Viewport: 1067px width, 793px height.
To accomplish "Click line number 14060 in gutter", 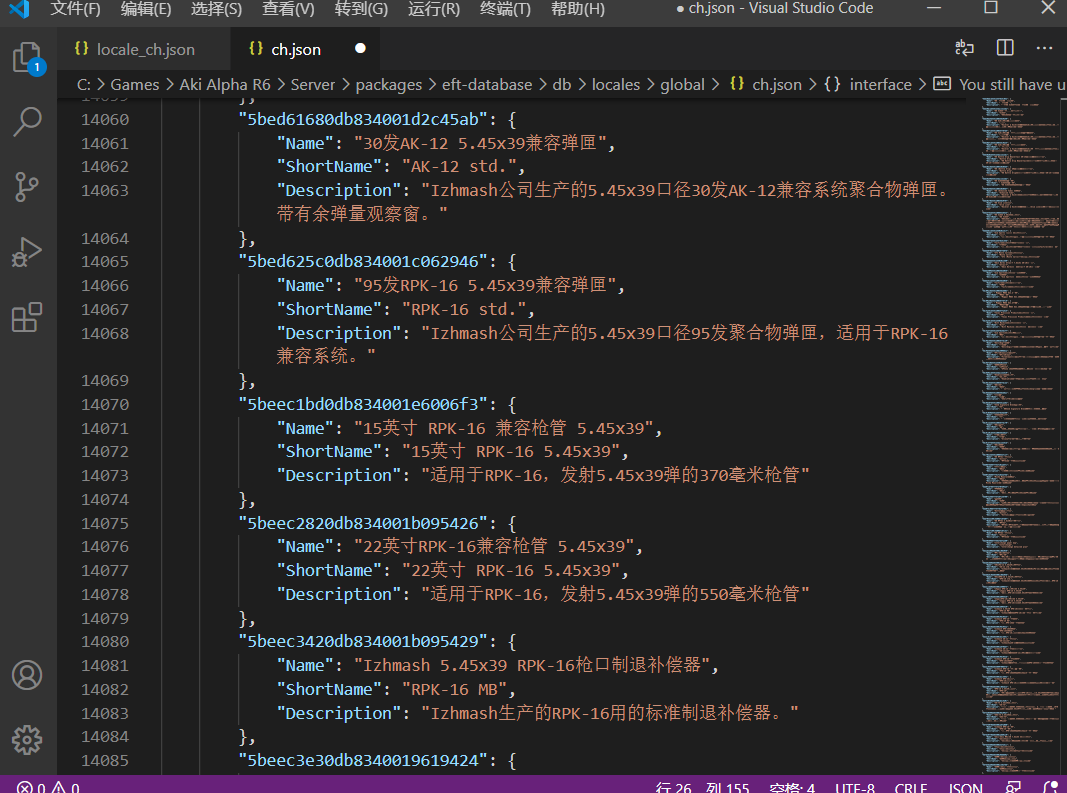I will 105,119.
